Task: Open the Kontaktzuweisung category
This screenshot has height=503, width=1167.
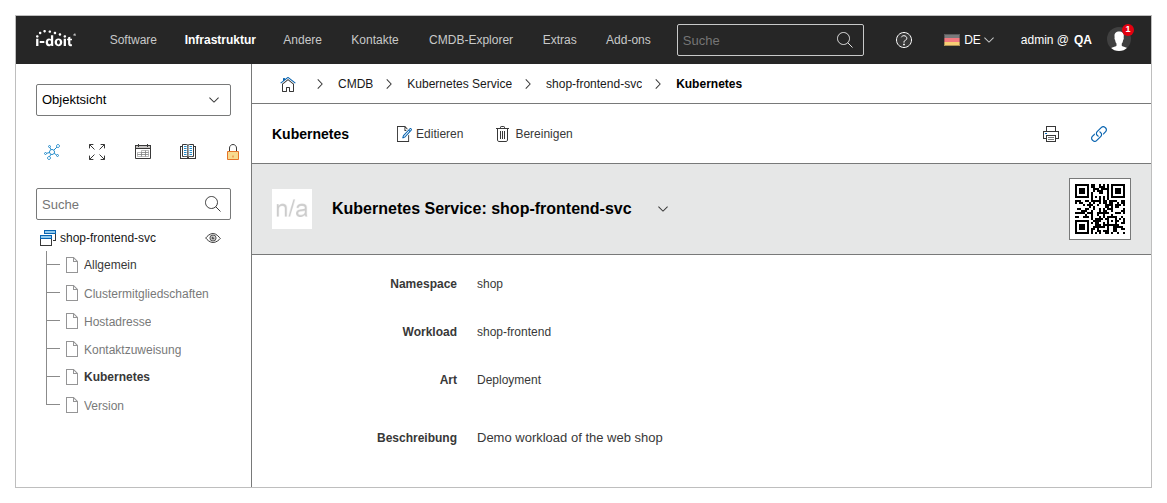Action: point(132,350)
